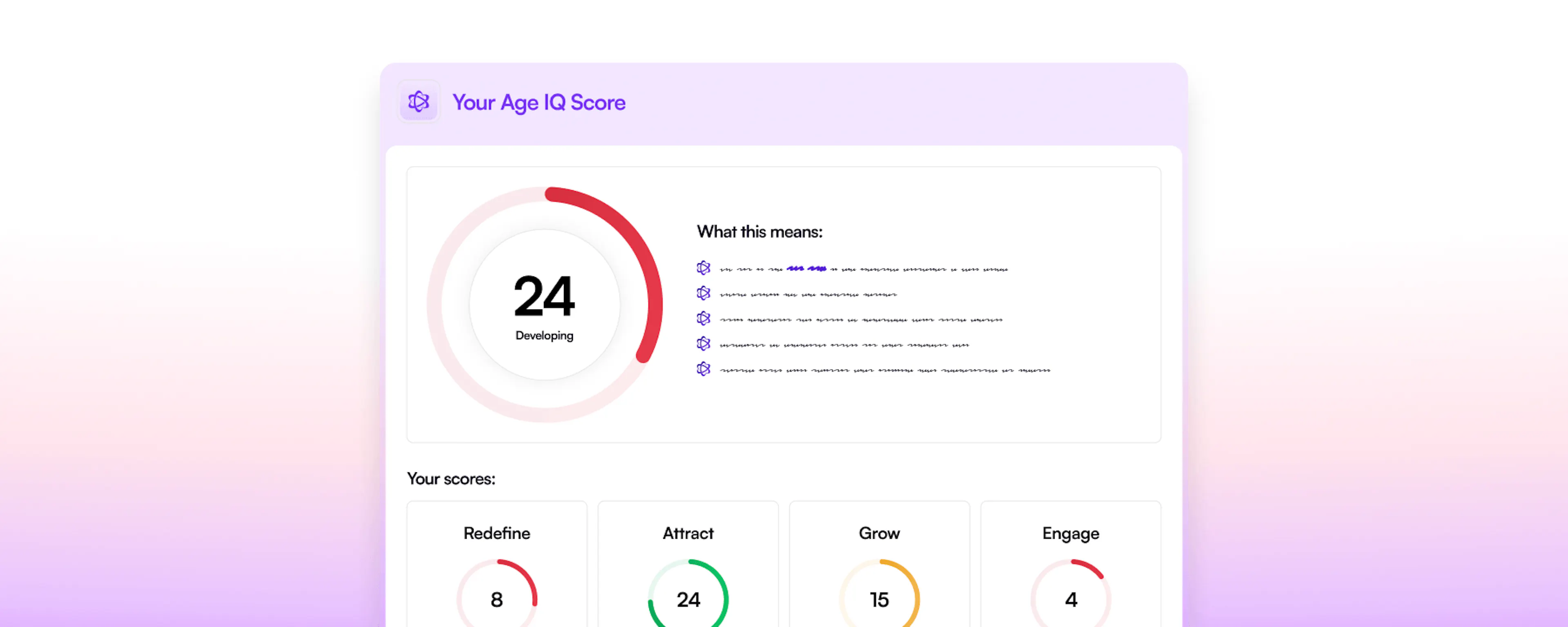
Task: Click the 'Redefine' card title
Action: pos(497,533)
